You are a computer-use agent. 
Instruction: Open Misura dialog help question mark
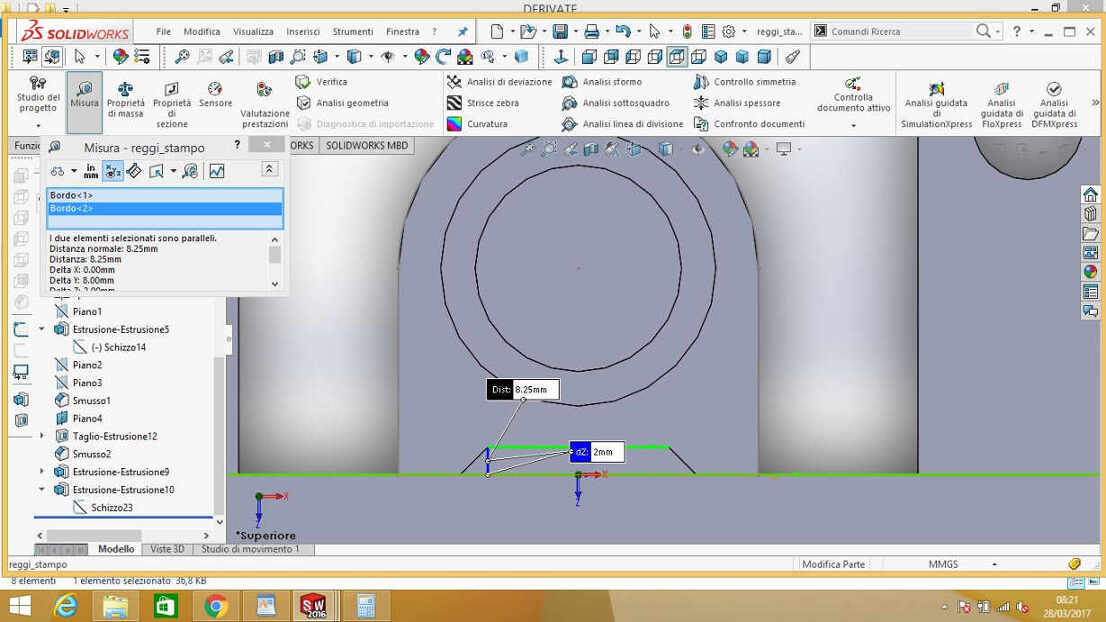point(237,145)
